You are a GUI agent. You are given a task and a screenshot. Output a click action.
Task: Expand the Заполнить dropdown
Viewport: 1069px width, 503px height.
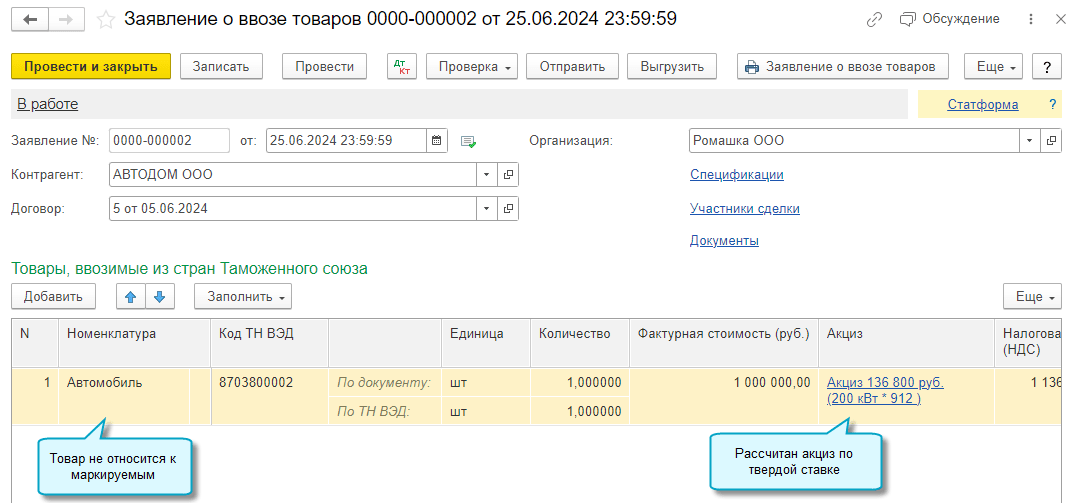click(x=243, y=296)
